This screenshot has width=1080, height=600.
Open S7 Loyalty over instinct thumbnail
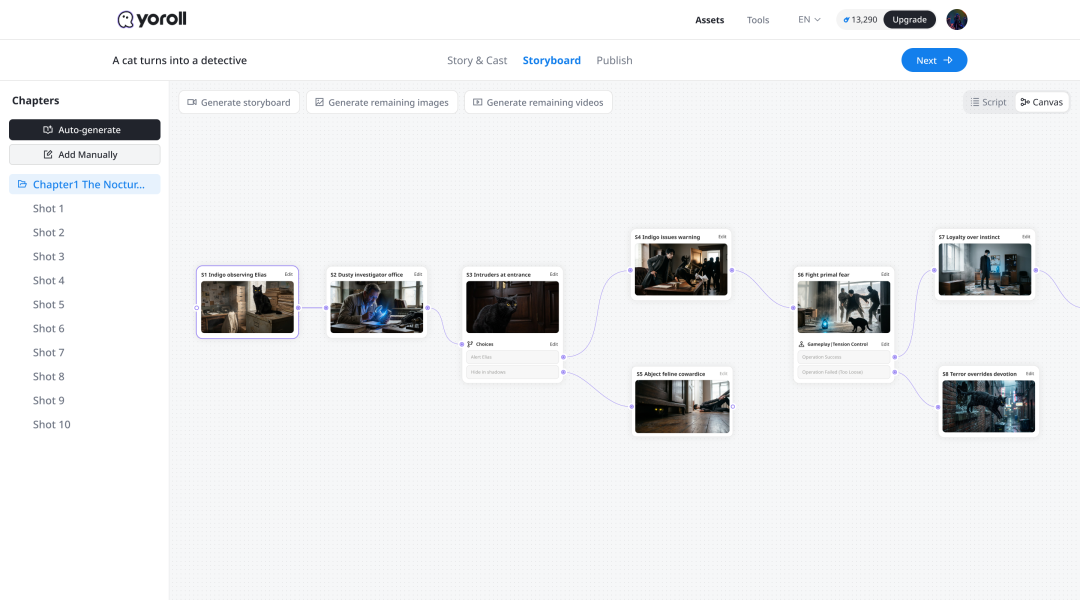(985, 269)
